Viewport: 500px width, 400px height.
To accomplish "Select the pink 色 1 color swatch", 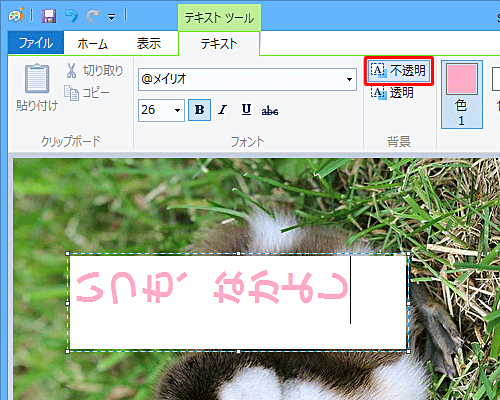I will coord(462,94).
